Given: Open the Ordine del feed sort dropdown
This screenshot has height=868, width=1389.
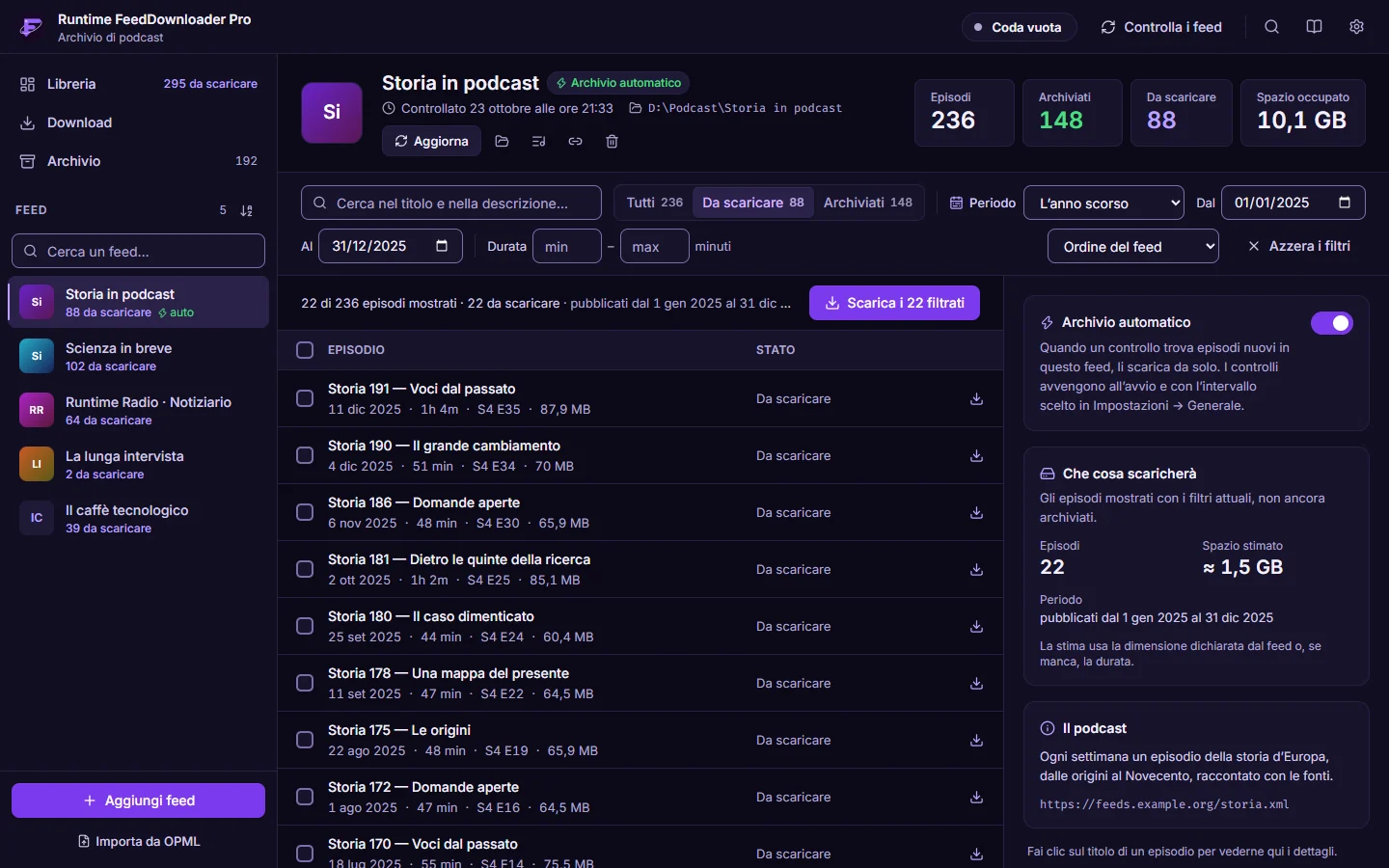Looking at the screenshot, I should (x=1132, y=246).
